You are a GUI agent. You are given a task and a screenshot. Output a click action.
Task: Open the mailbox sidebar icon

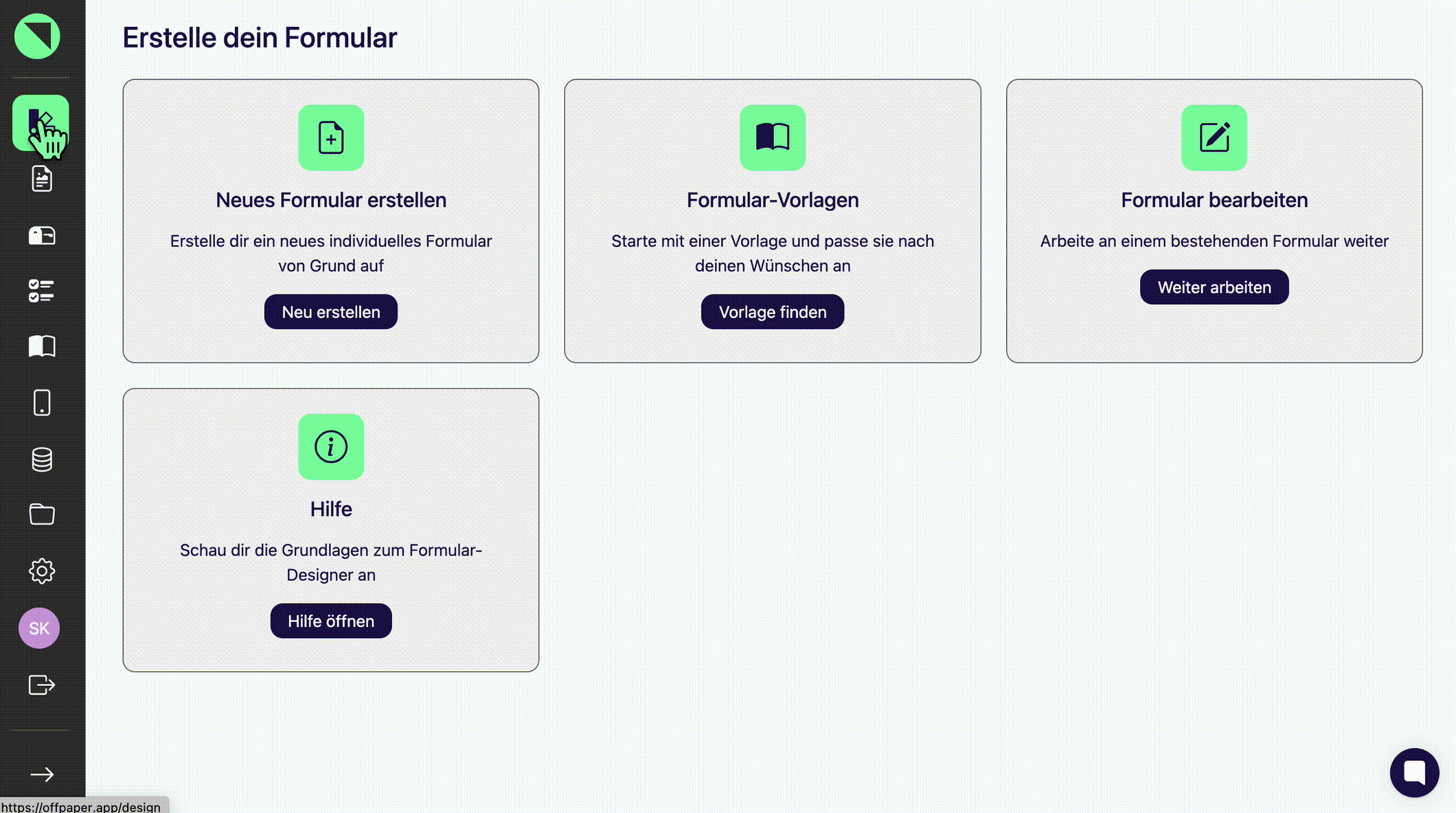tap(42, 236)
